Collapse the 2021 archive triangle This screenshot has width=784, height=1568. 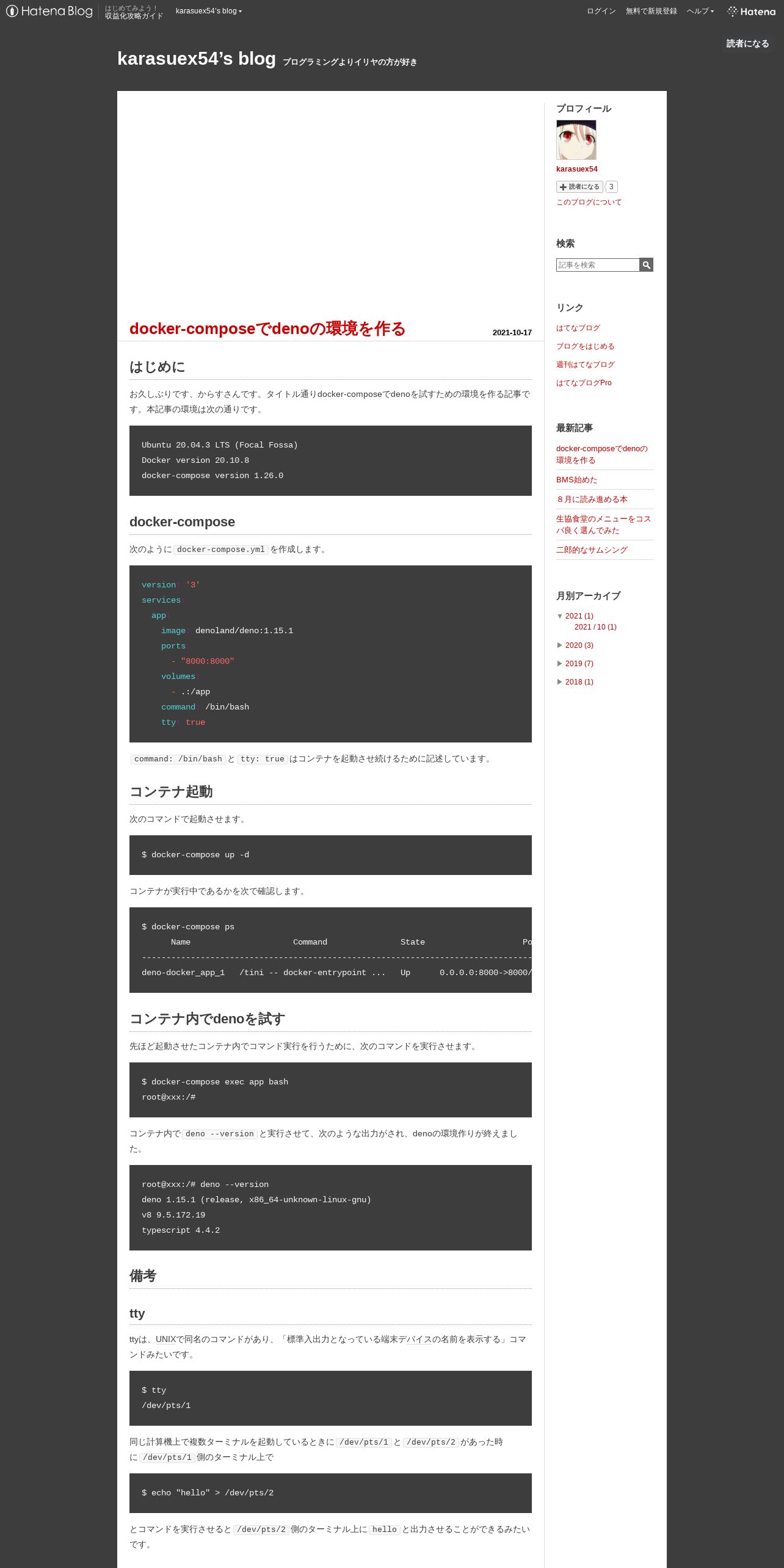[560, 616]
